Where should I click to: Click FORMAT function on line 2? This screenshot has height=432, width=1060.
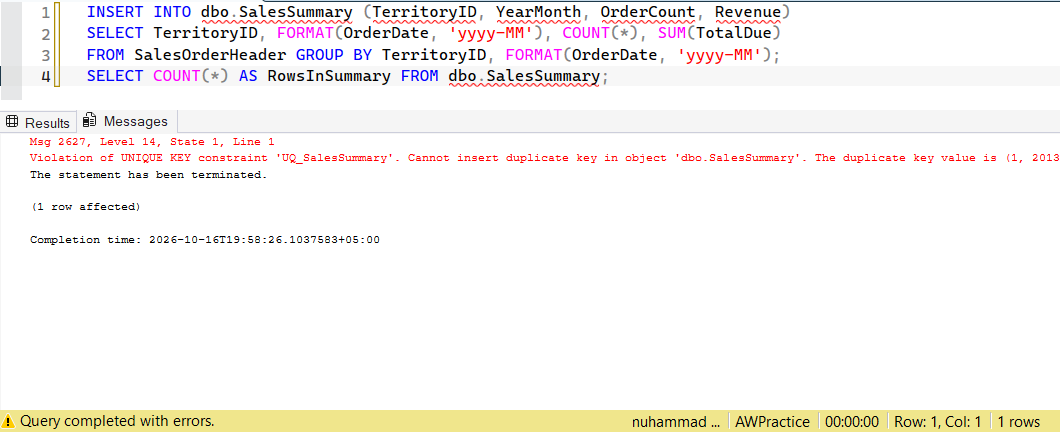[x=306, y=33]
